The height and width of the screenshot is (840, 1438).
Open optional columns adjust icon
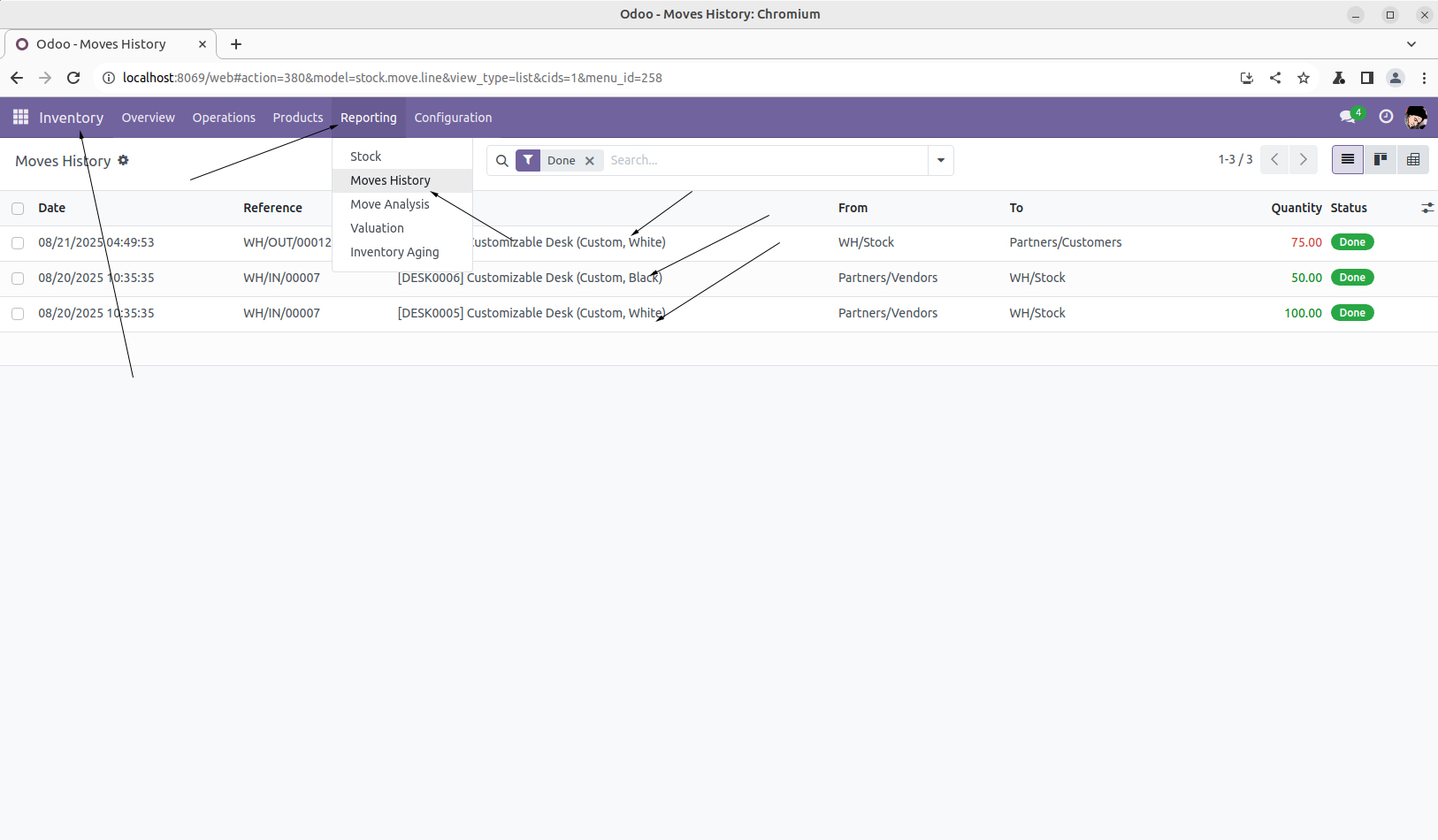coord(1427,208)
